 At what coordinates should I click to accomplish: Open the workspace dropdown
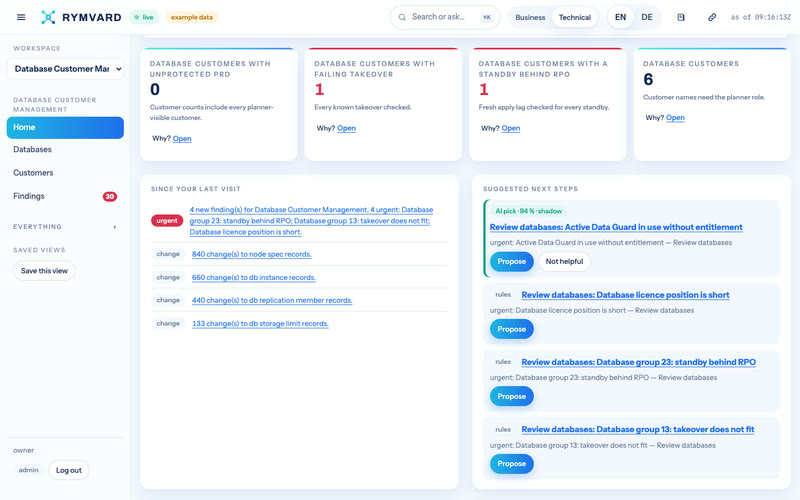pyautogui.click(x=65, y=68)
